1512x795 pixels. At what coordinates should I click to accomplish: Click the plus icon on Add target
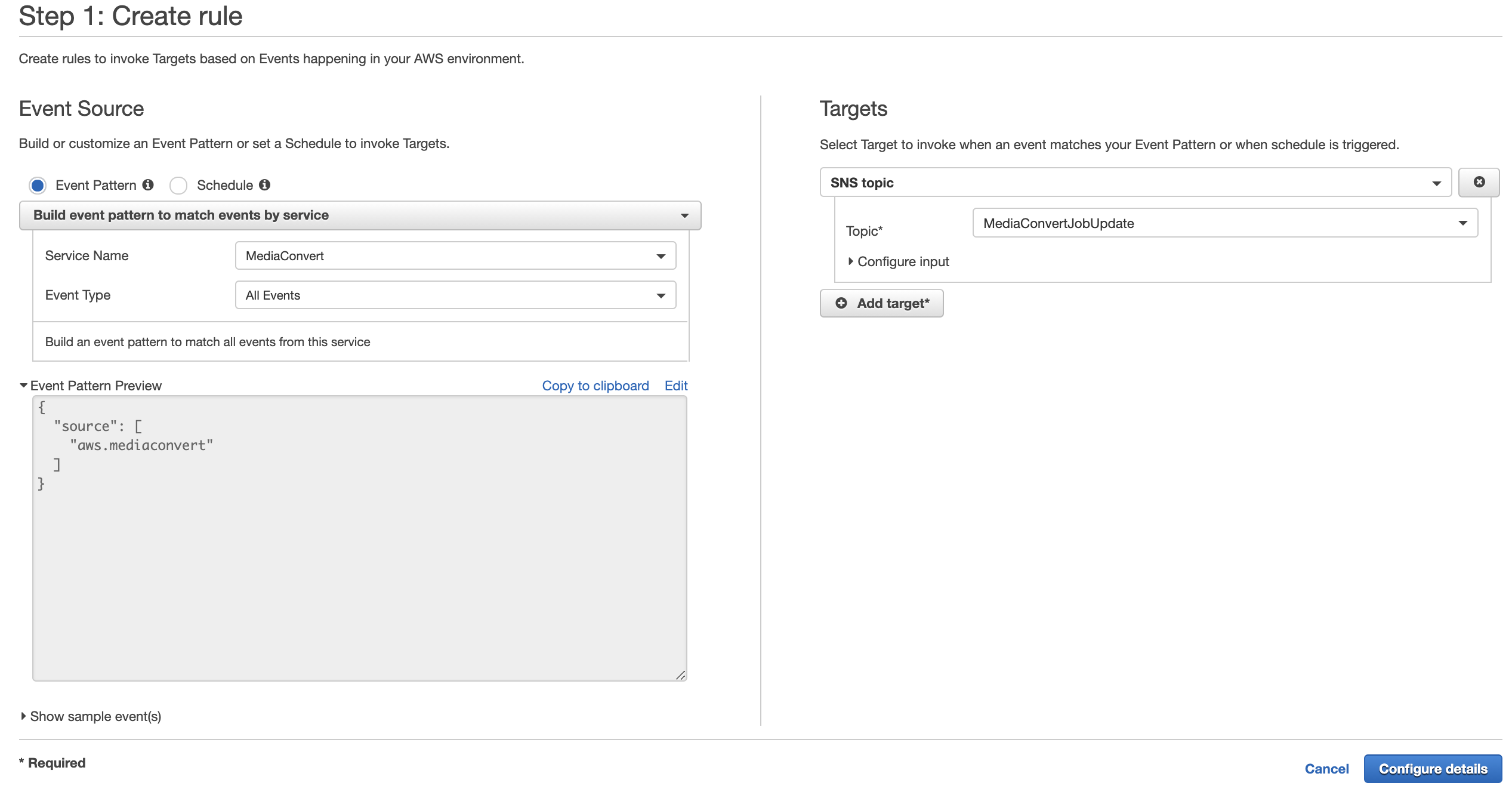pos(841,303)
